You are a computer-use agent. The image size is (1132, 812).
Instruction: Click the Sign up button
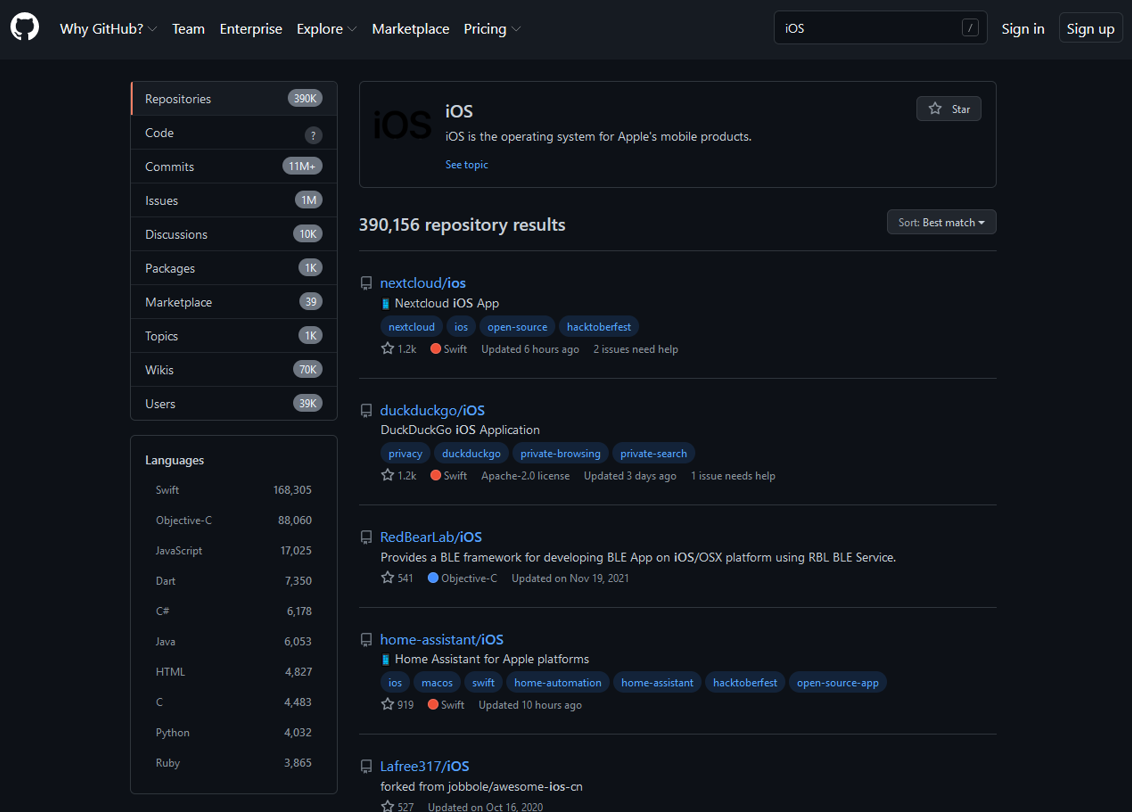(x=1090, y=28)
